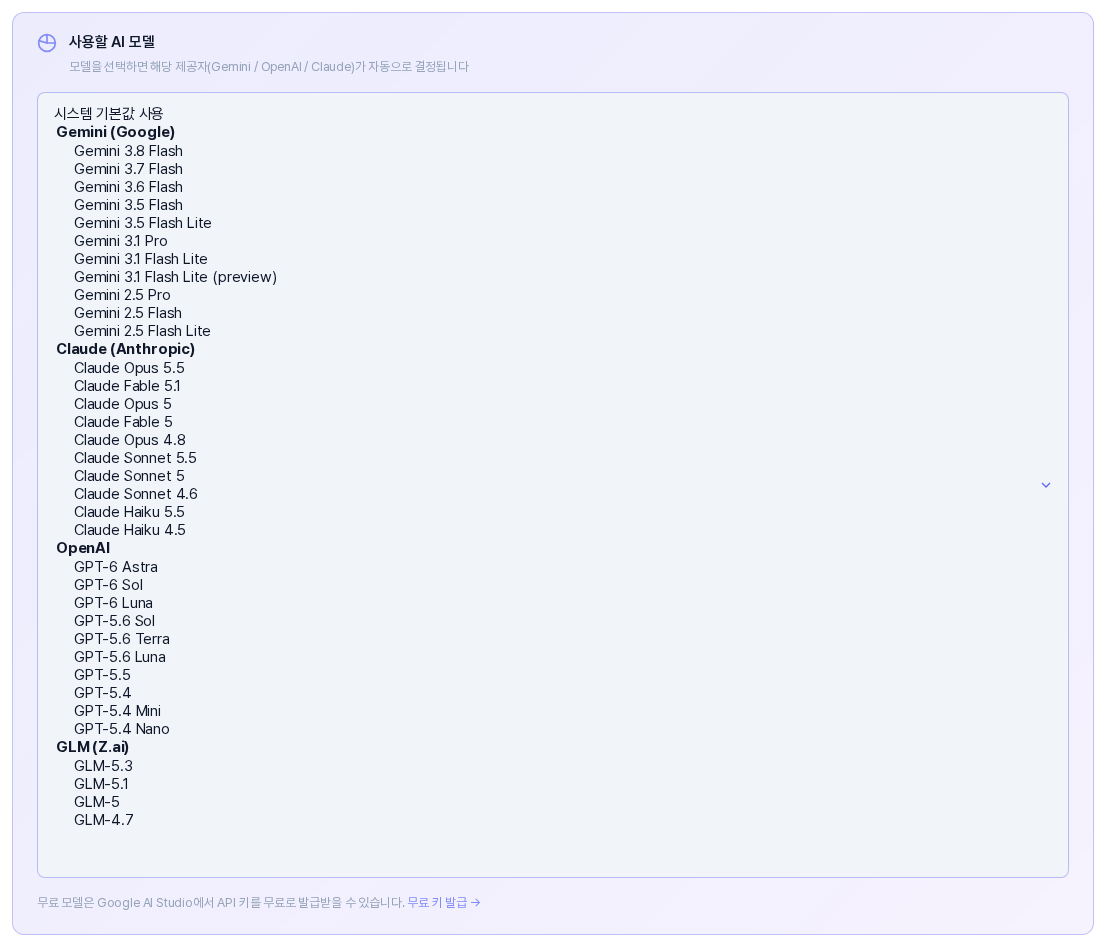
Task: Select 시스템 기본값 사용 option
Action: pos(109,114)
